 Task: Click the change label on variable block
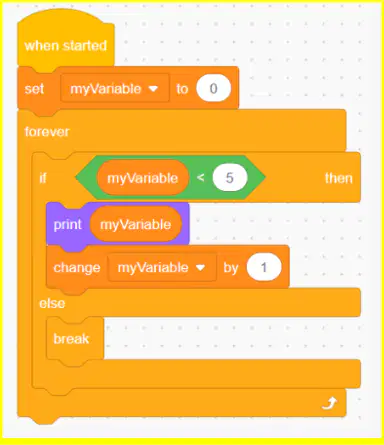click(x=77, y=268)
